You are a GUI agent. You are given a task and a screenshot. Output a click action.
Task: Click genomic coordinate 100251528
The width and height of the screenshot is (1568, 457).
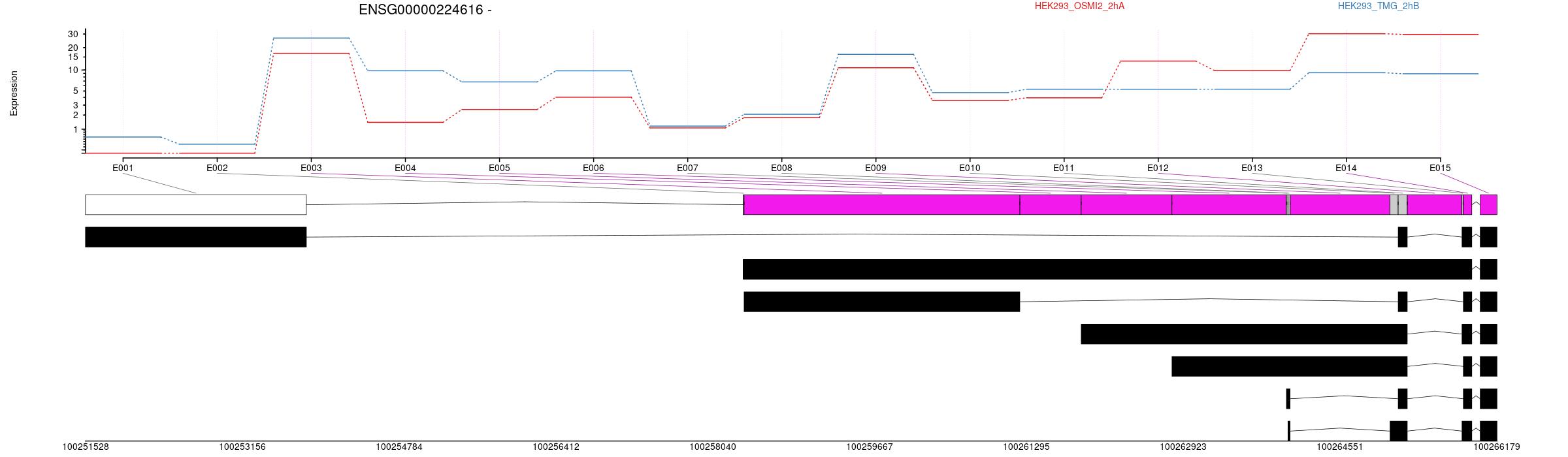coord(86,447)
